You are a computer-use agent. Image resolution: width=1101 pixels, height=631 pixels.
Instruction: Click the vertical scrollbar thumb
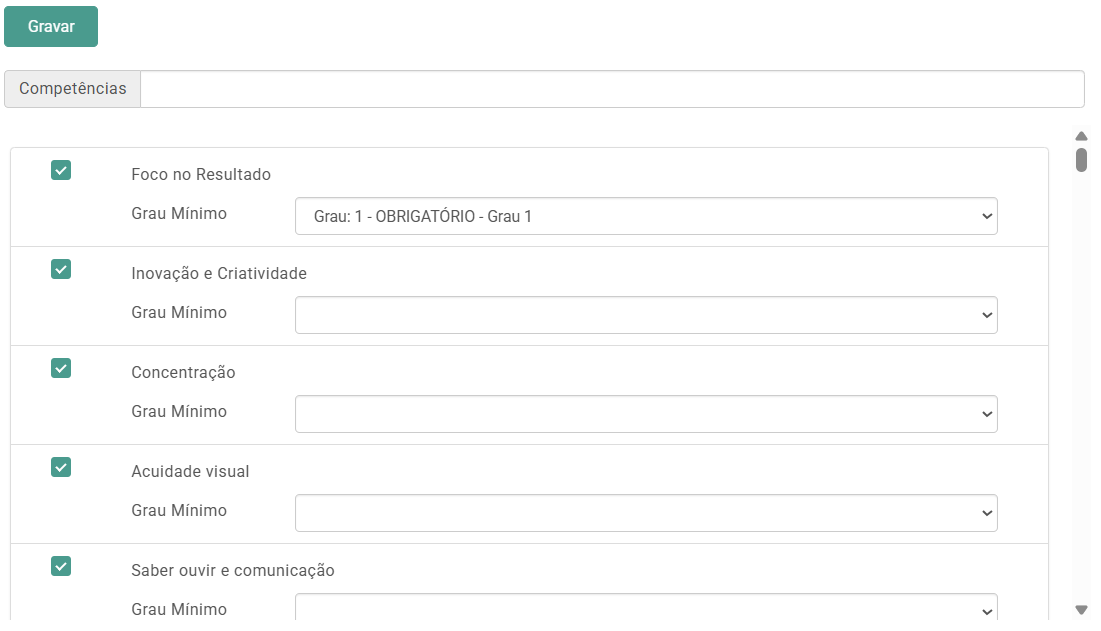1081,160
